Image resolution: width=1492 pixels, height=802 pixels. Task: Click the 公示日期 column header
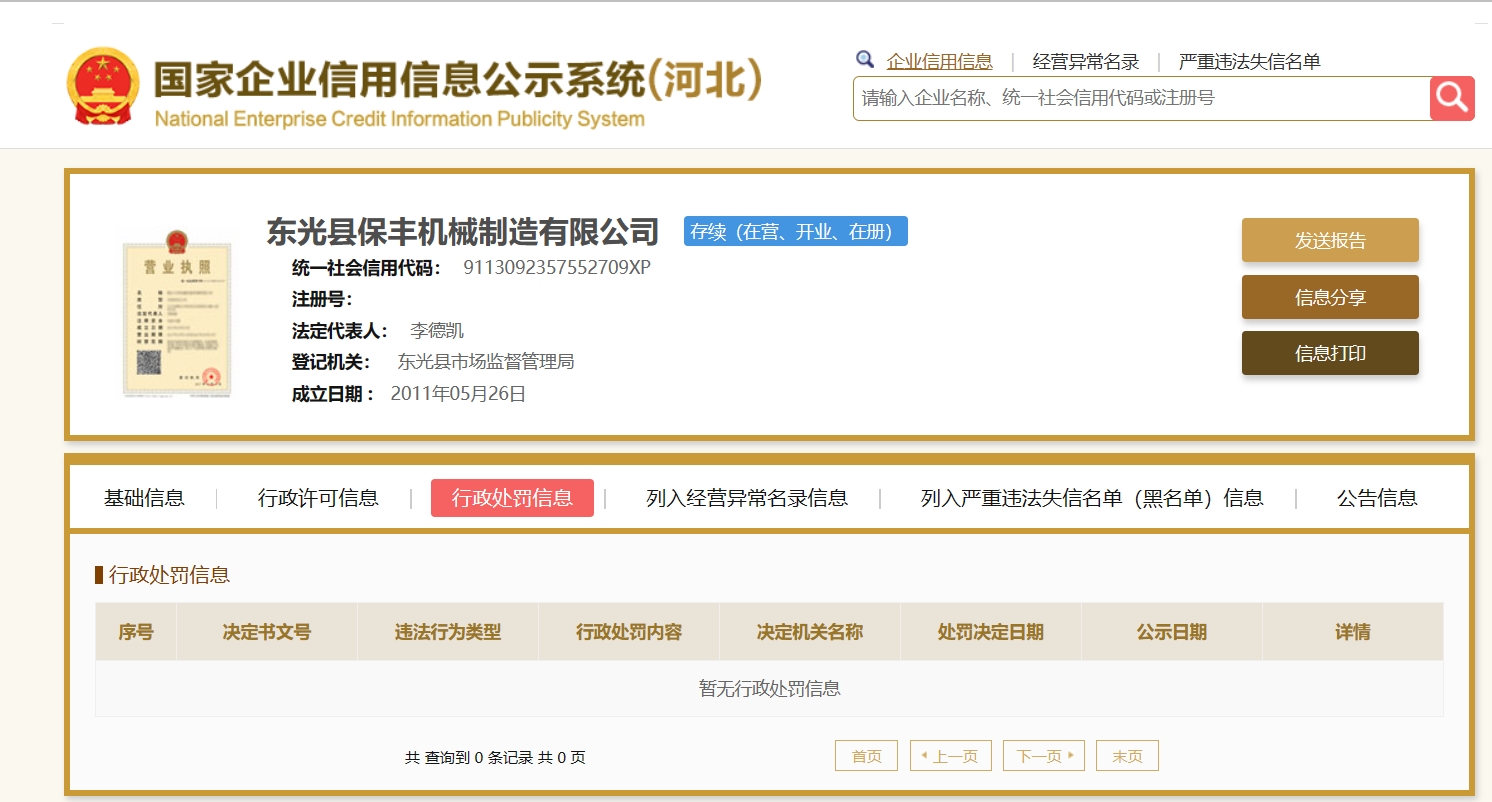tap(1172, 632)
